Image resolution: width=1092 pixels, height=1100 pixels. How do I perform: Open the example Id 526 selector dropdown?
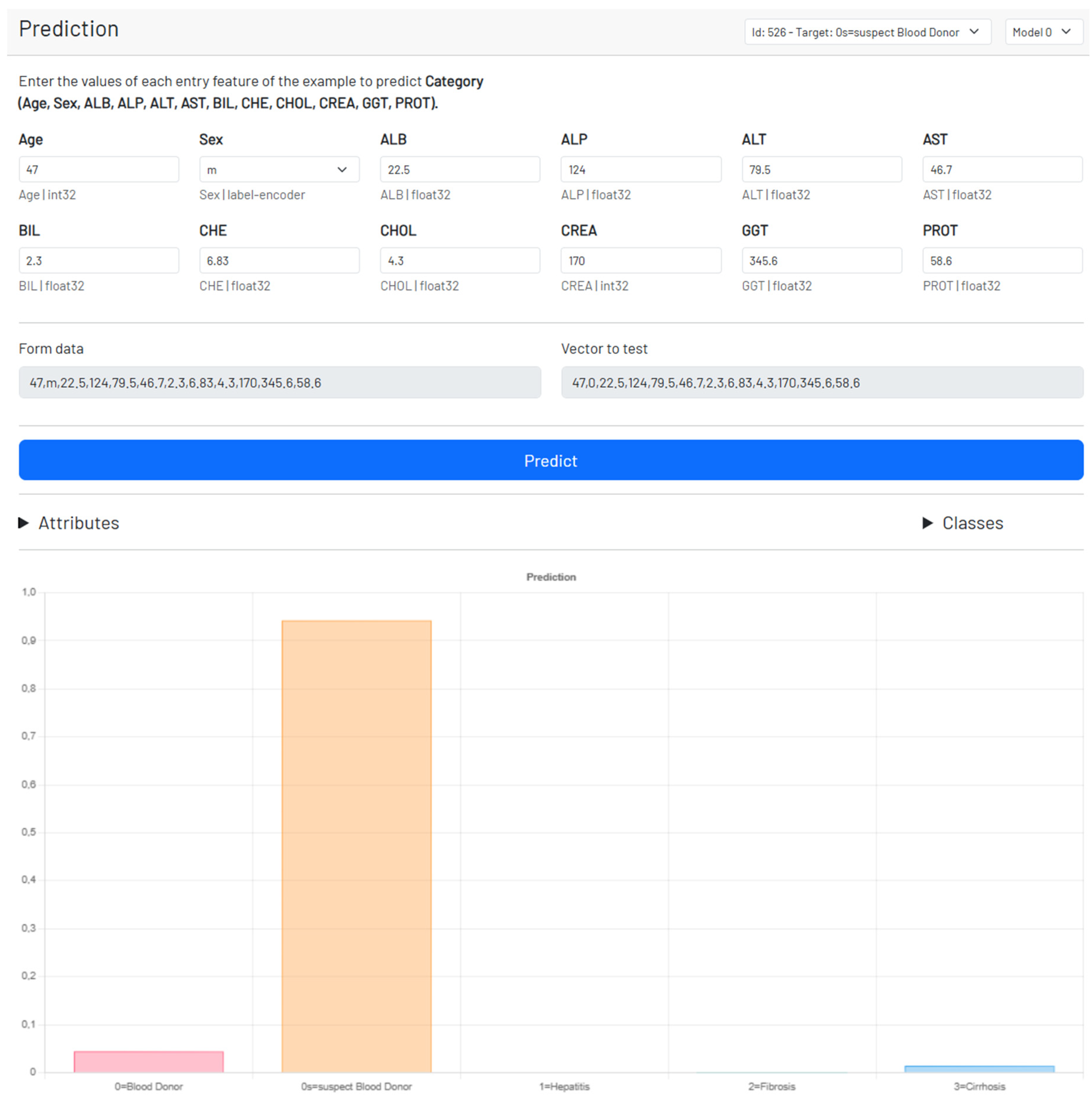(866, 32)
